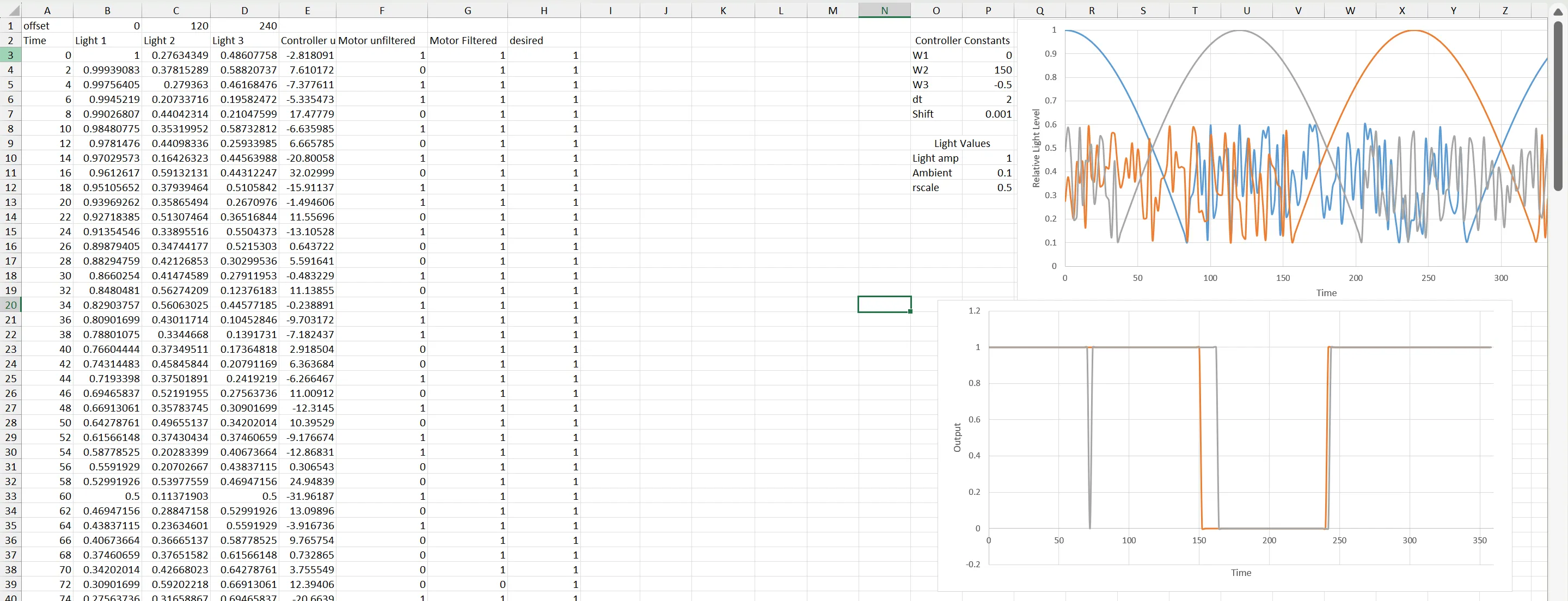Click the 'Light 2' header cell
This screenshot has height=601, width=1568.
tap(176, 40)
